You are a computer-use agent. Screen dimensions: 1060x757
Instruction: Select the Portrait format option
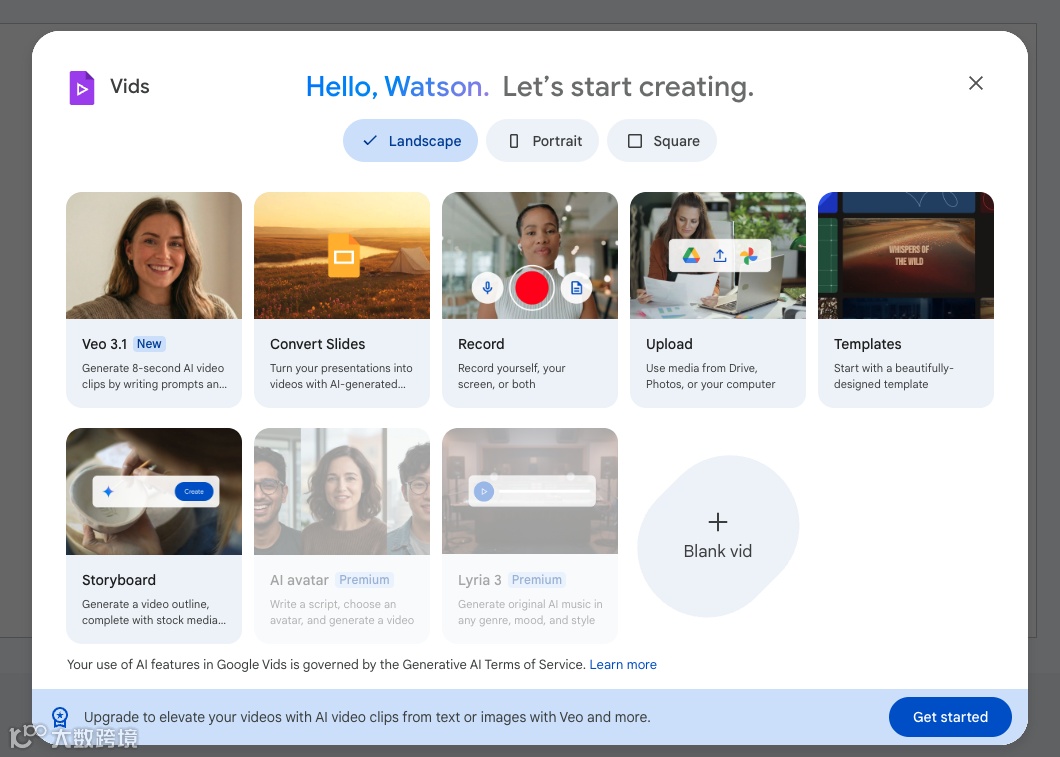coord(542,141)
